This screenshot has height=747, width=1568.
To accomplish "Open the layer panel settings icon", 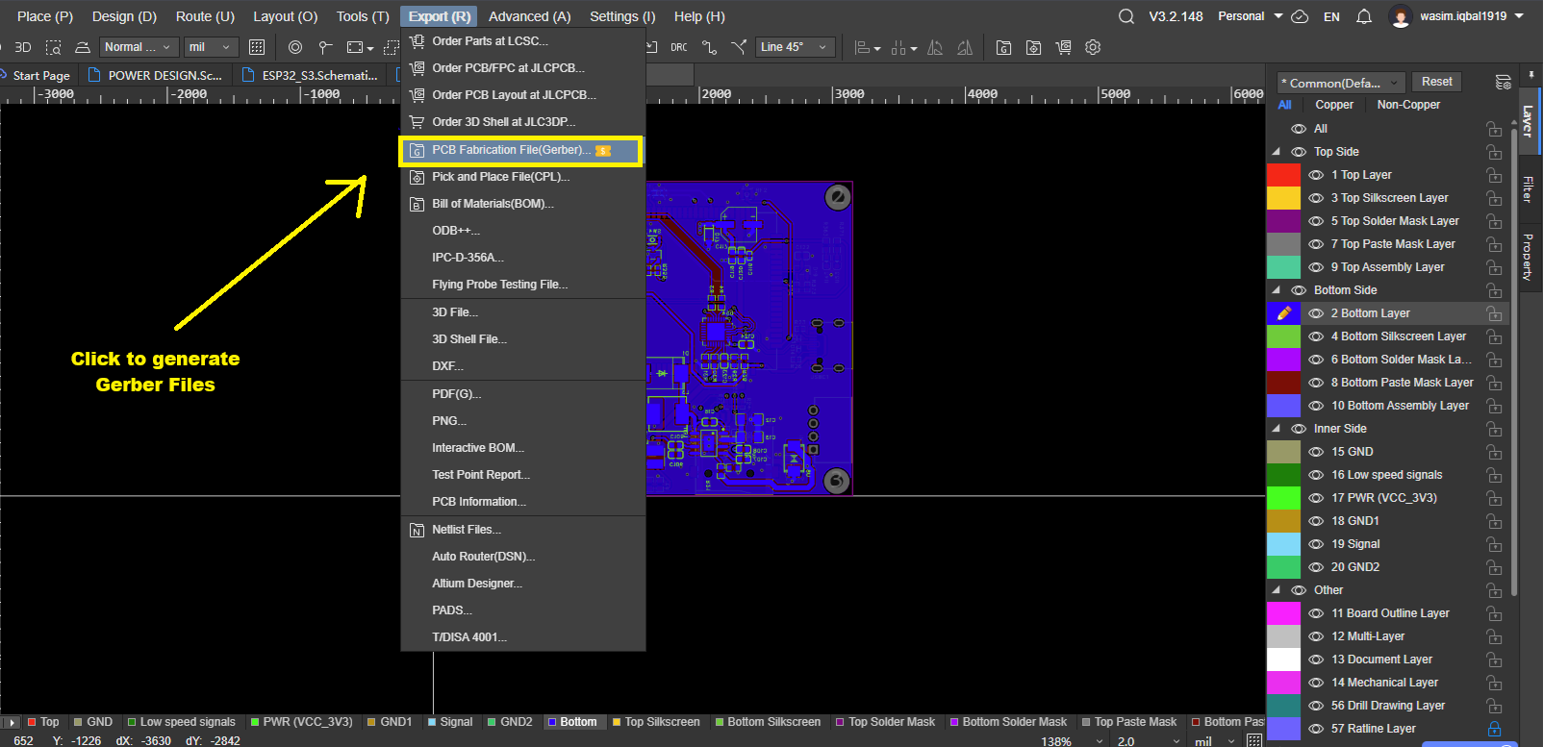I will tap(1503, 82).
